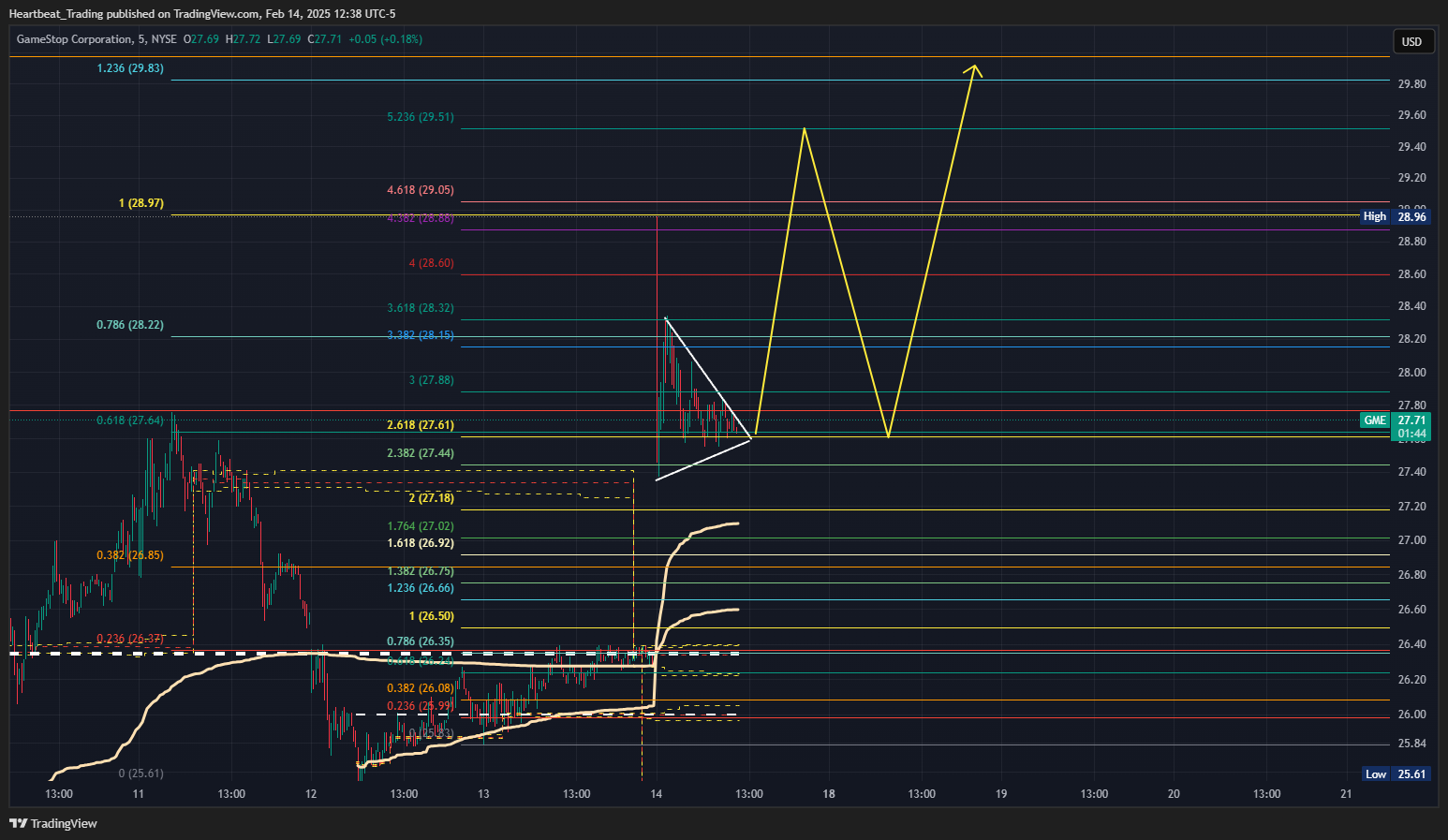Image resolution: width=1448 pixels, height=840 pixels.
Task: Click Fib label 1 (28.97)
Action: (x=141, y=203)
